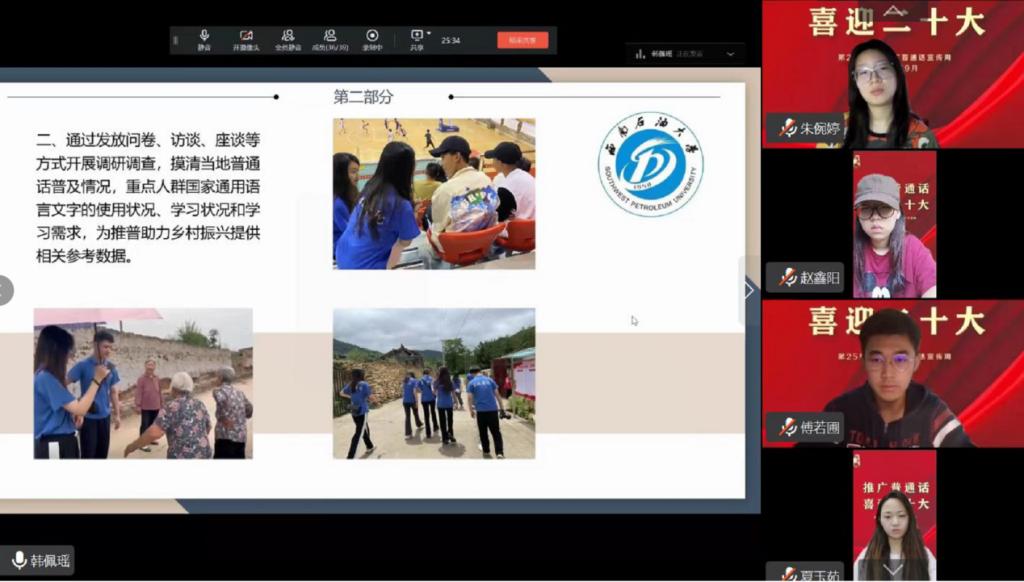Select 朱婉婷's video thumbnail
Screen dimensions: 1024x582
(x=892, y=75)
